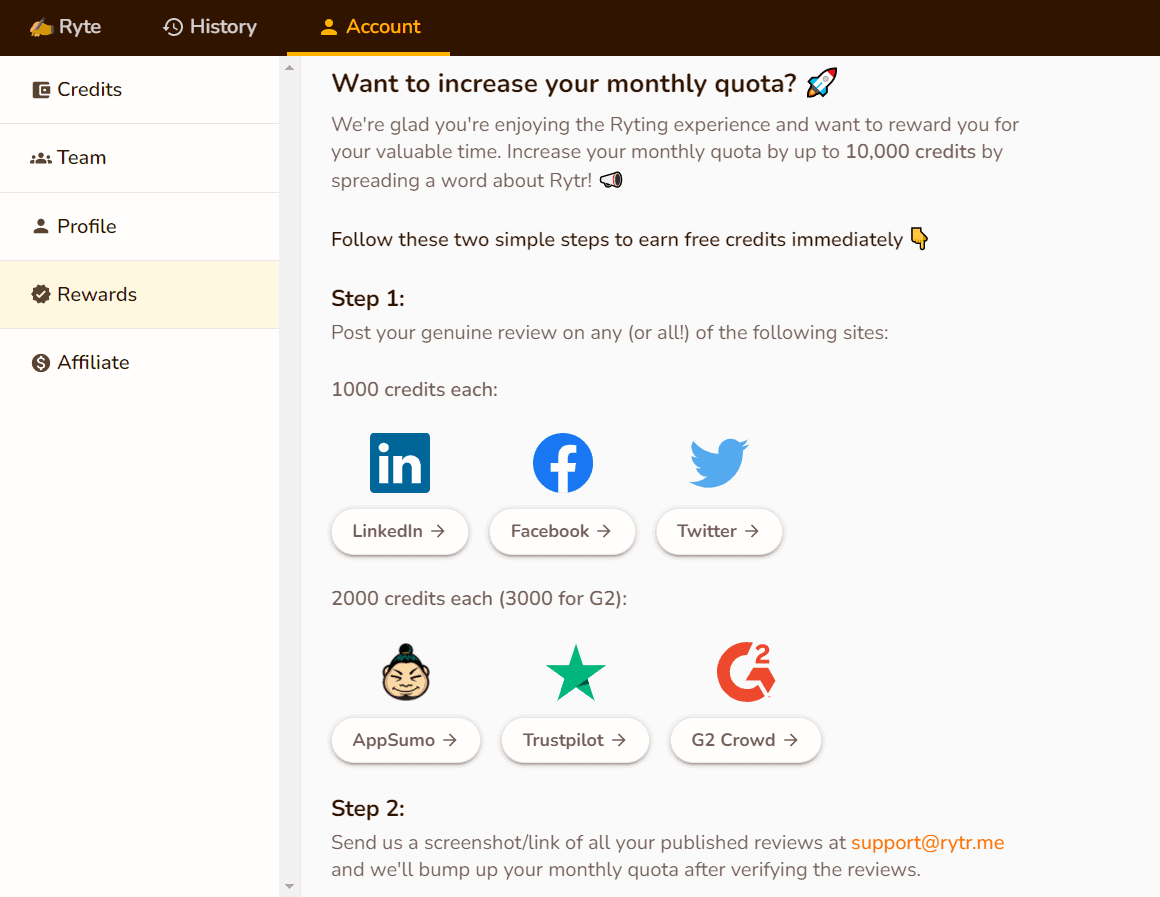Click the G2 Crowd logo icon
Viewport: 1160px width, 897px height.
click(x=746, y=672)
